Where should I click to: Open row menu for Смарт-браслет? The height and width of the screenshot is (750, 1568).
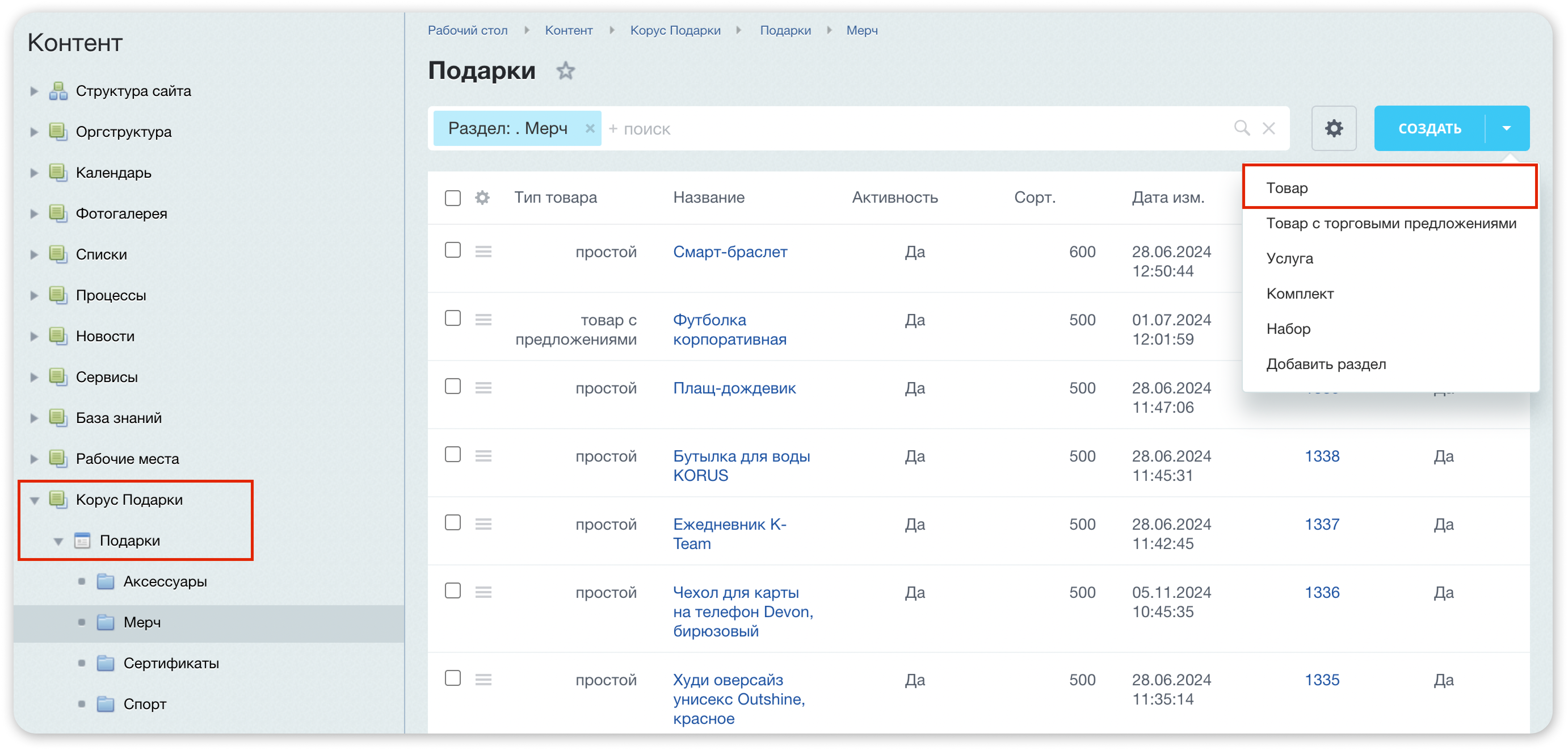coord(483,252)
